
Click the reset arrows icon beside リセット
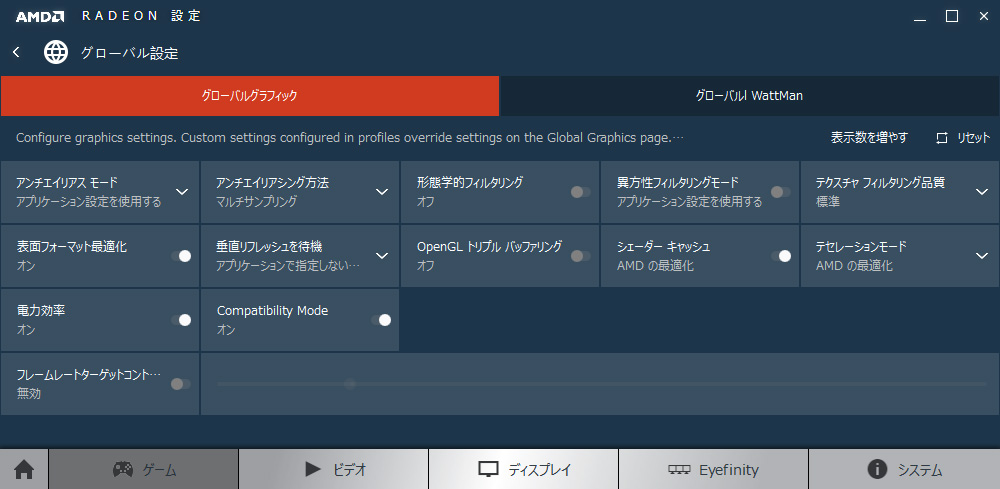(x=942, y=138)
